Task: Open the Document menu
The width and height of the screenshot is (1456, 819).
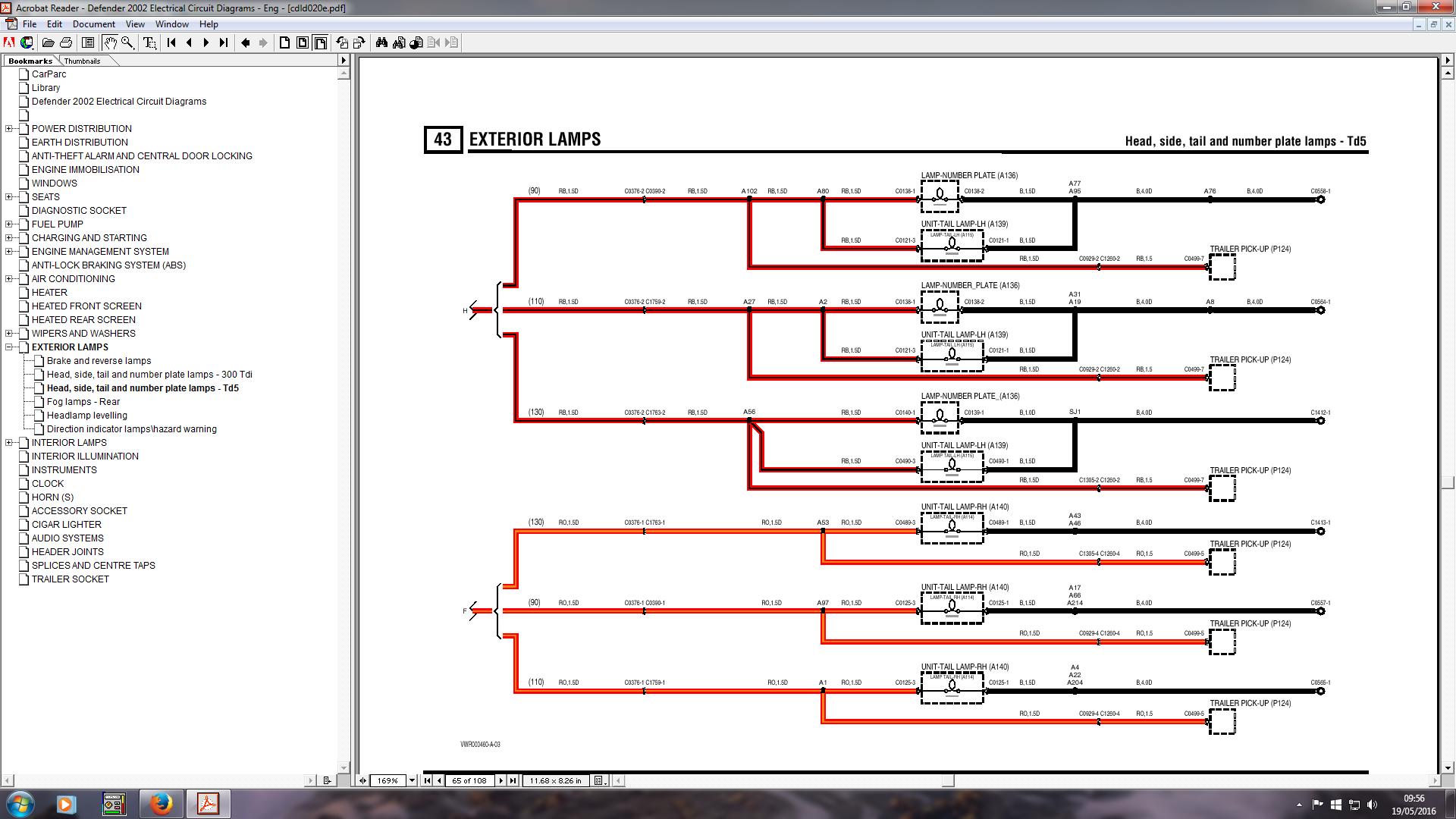Action: pos(94,24)
